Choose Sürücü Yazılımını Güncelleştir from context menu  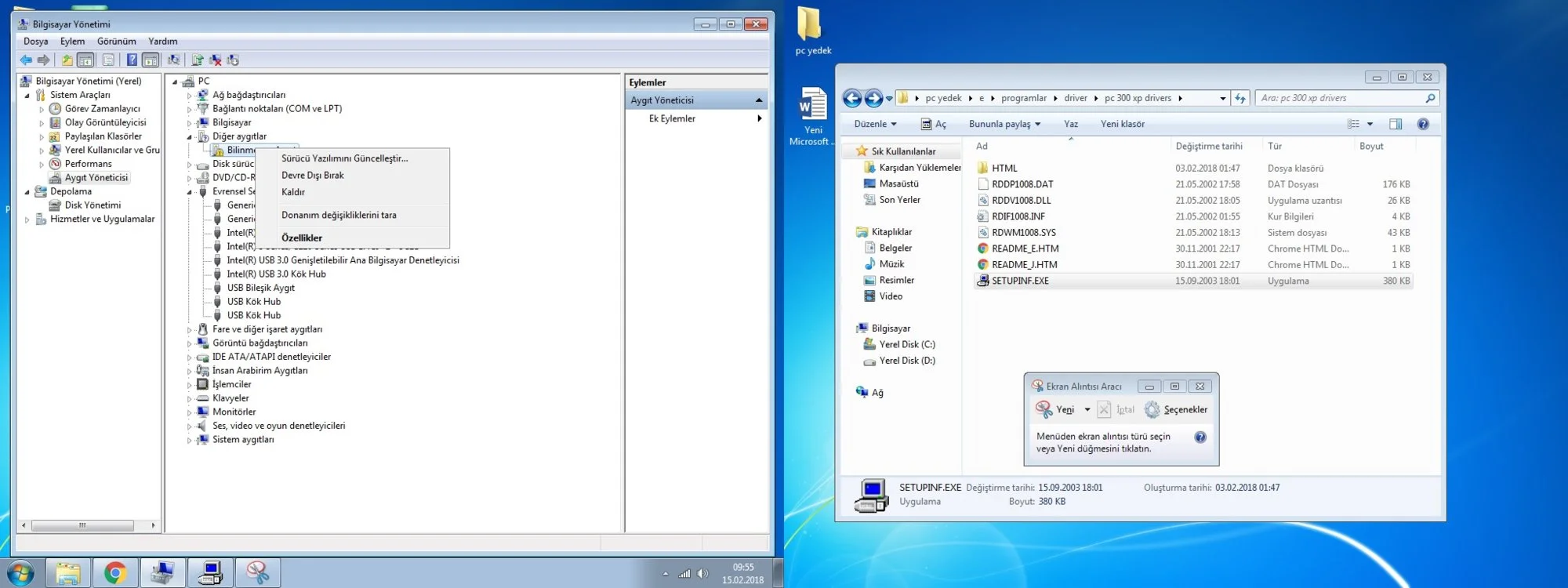coord(345,158)
